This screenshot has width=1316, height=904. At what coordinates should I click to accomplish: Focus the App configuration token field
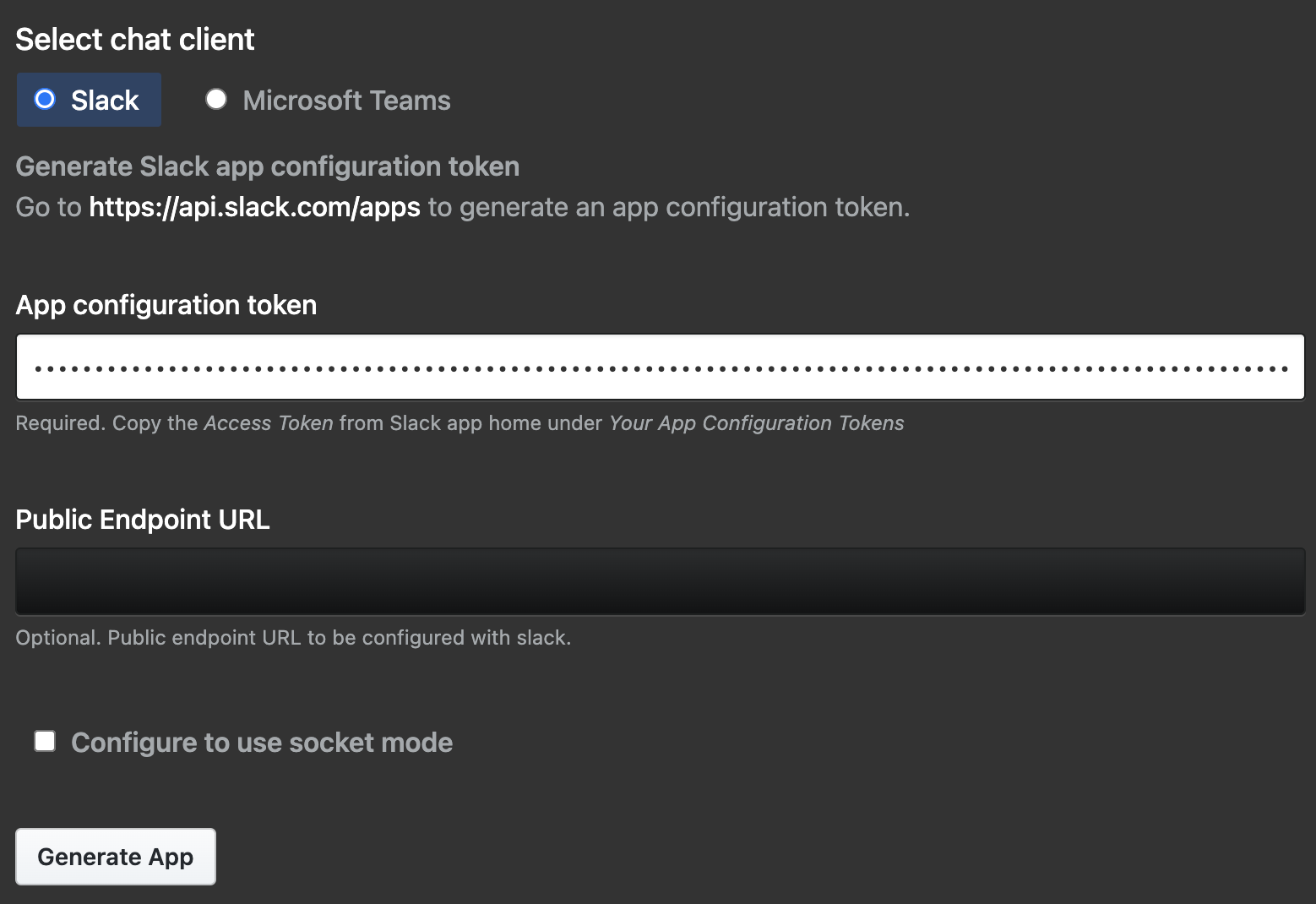(x=660, y=368)
